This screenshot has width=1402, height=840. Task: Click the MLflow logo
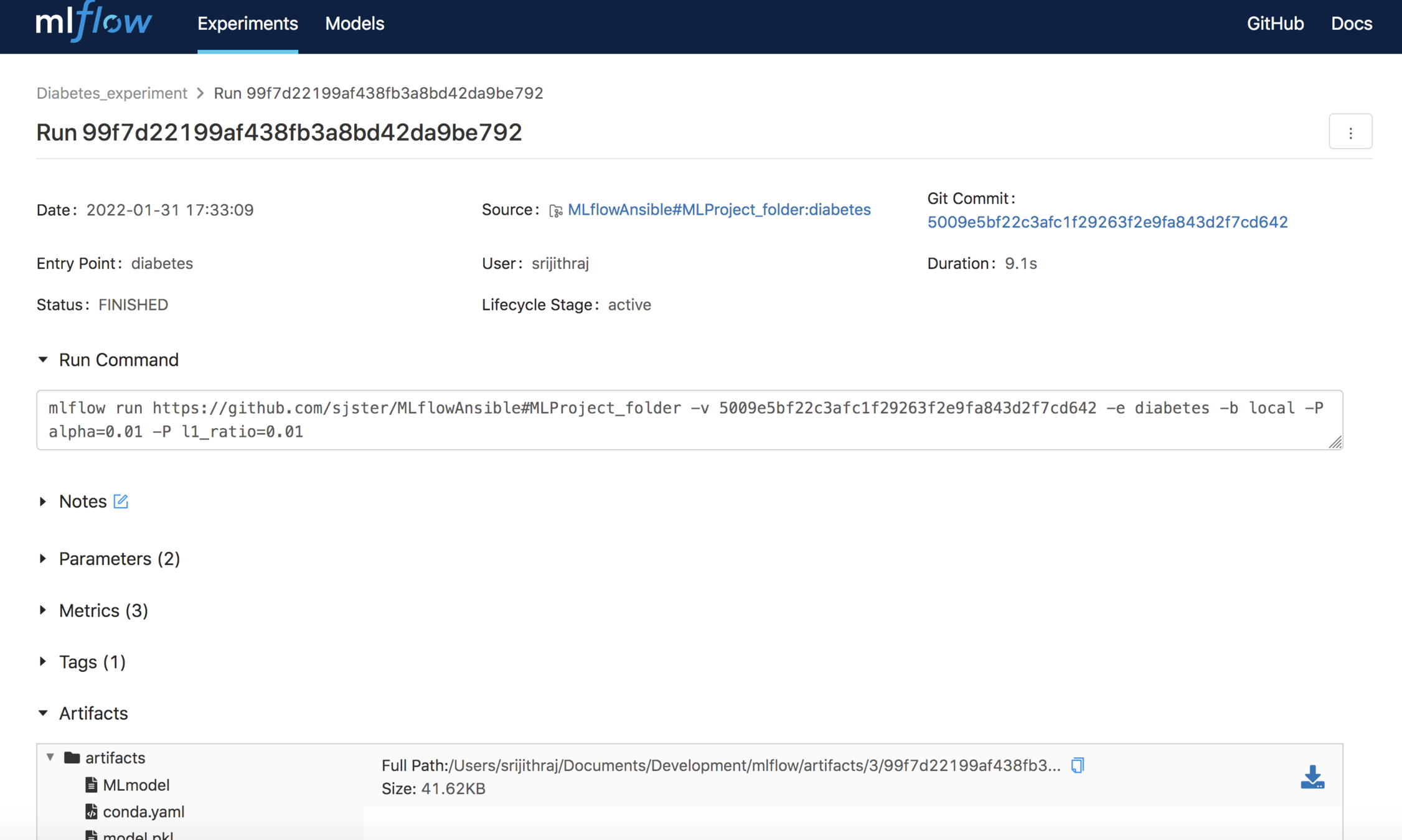tap(93, 23)
